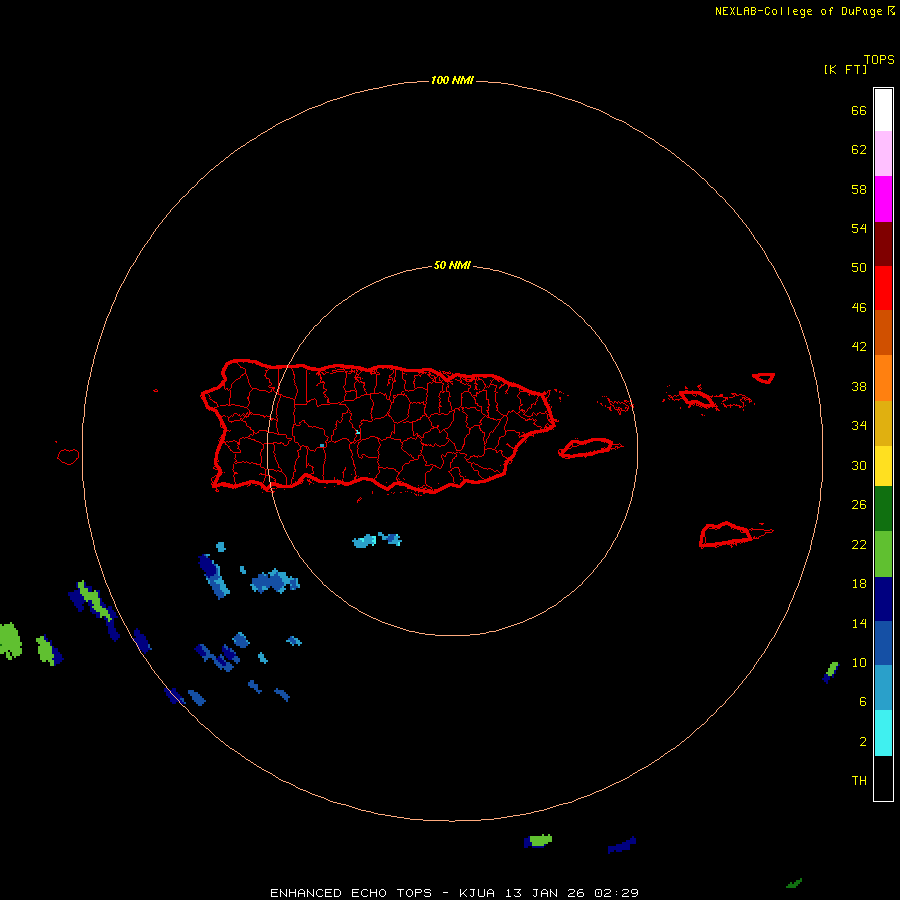Click the gold 38 kft legend swatch
The image size is (900, 900).
(883, 423)
